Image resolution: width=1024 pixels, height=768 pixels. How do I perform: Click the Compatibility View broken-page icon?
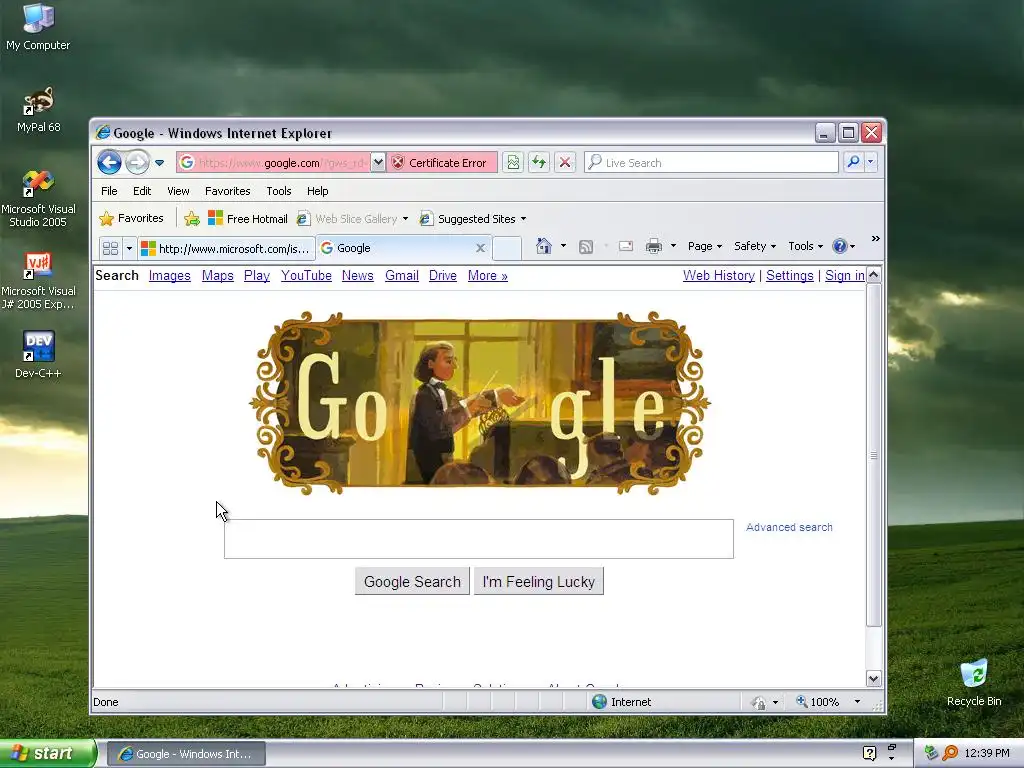(513, 163)
